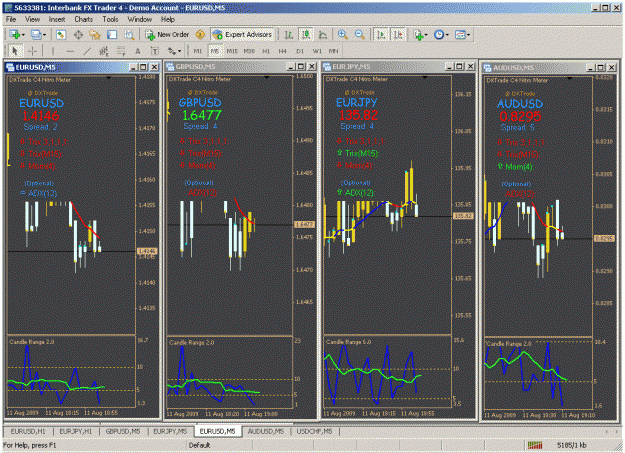
Task: Open the View menu
Action: point(32,19)
